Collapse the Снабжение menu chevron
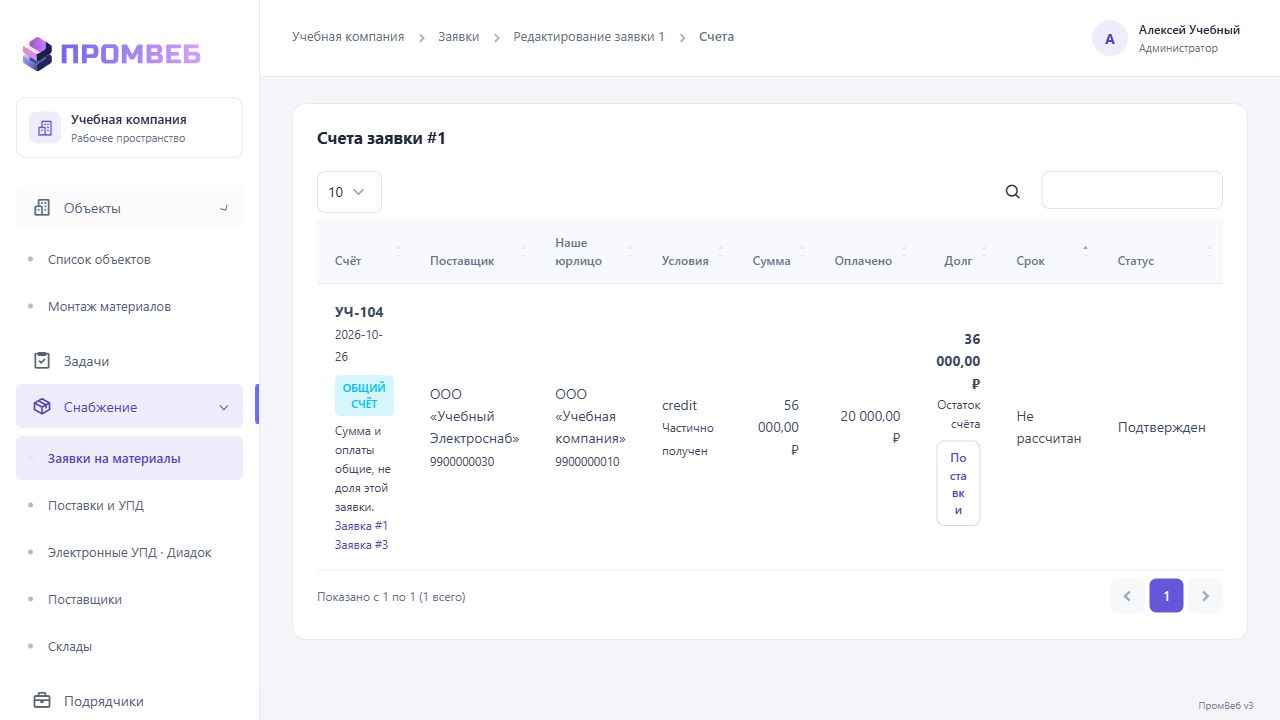This screenshot has height=720, width=1280. [224, 408]
